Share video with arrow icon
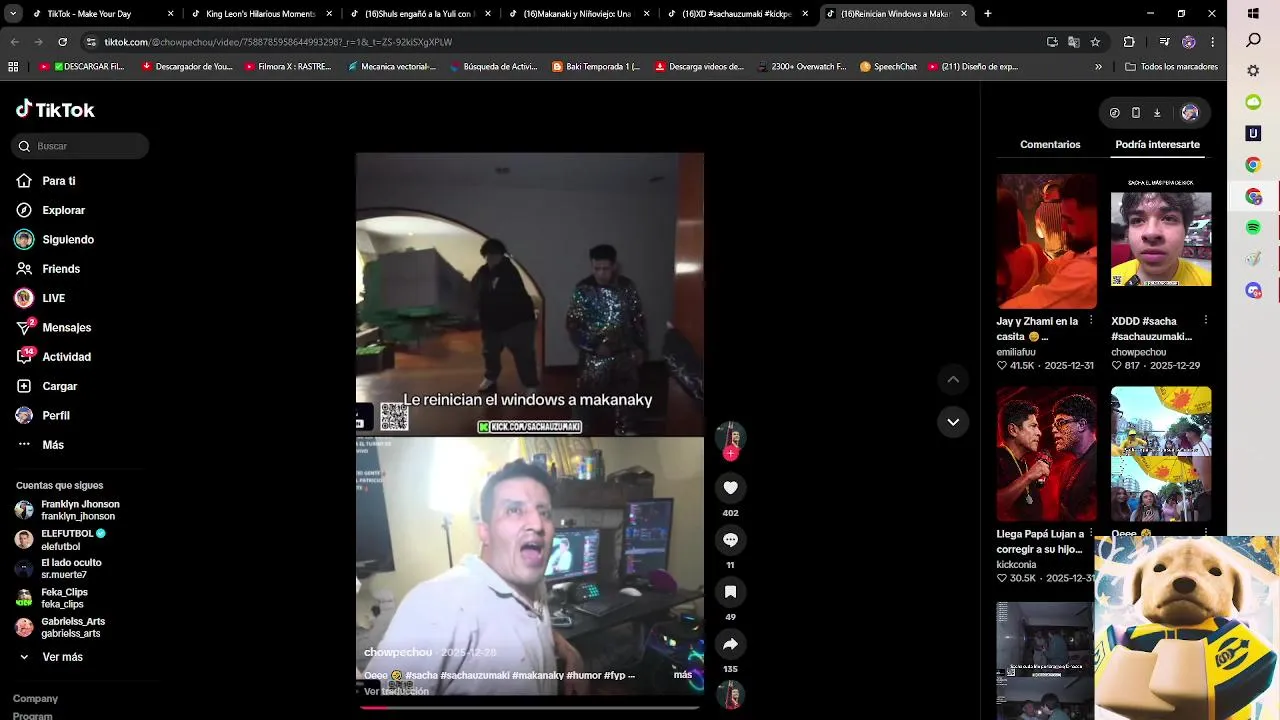This screenshot has width=1280, height=720. [x=730, y=644]
